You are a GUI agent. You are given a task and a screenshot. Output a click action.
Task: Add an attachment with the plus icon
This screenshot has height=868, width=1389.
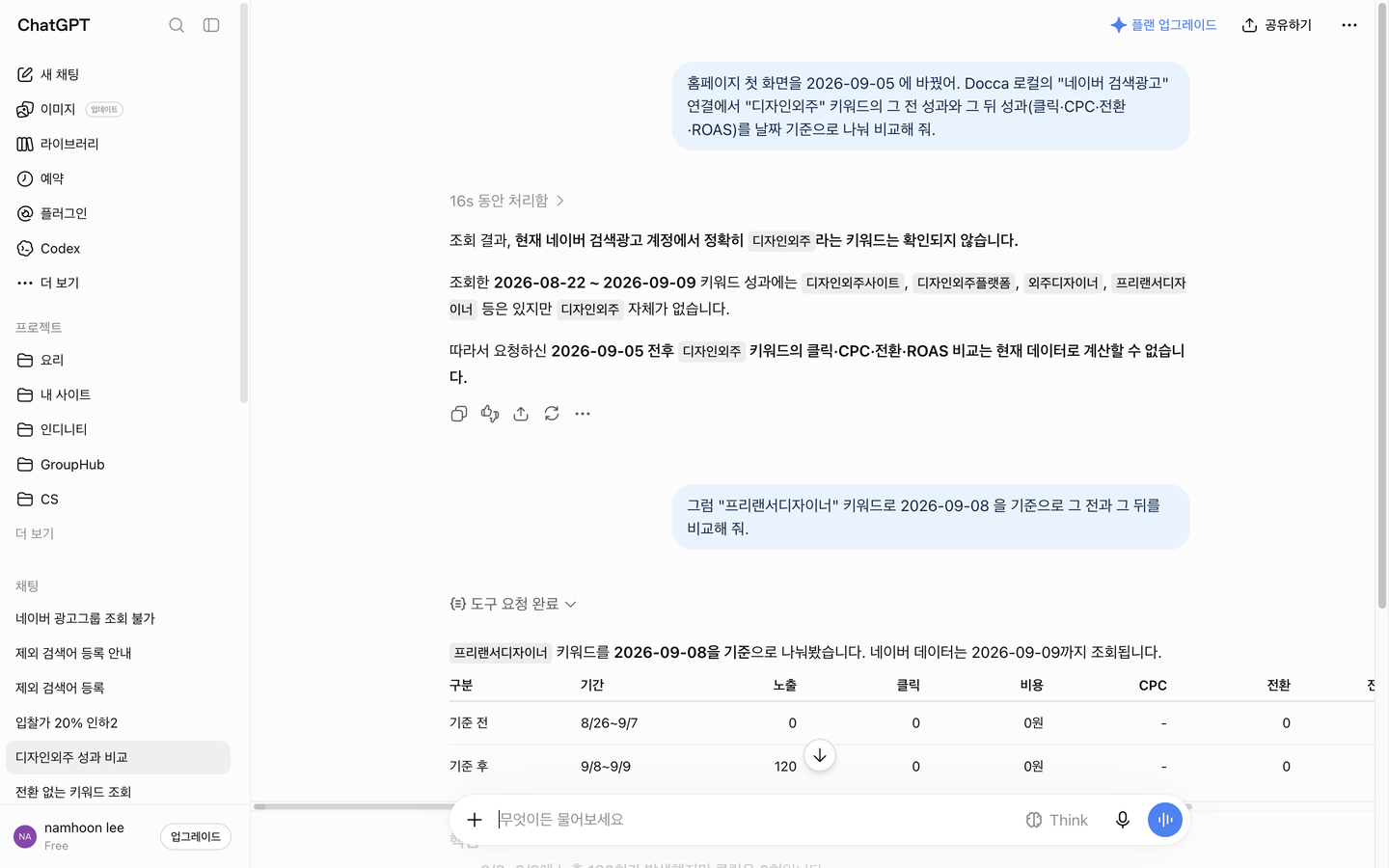pyautogui.click(x=475, y=820)
